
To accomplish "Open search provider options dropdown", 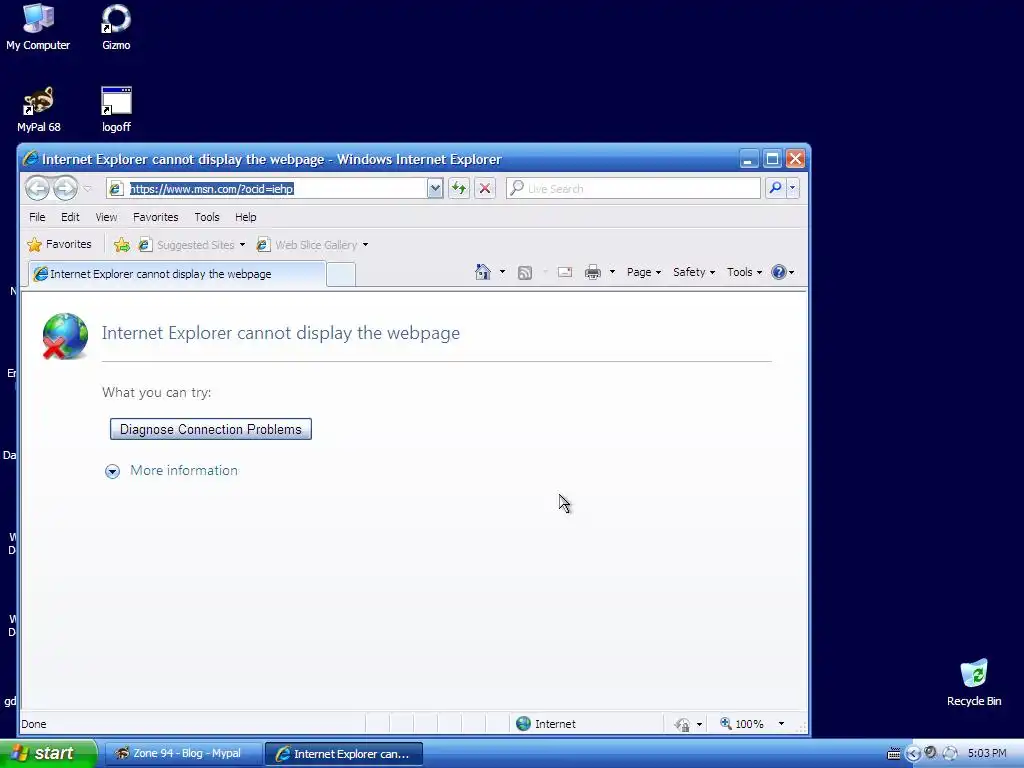I will pos(793,189).
